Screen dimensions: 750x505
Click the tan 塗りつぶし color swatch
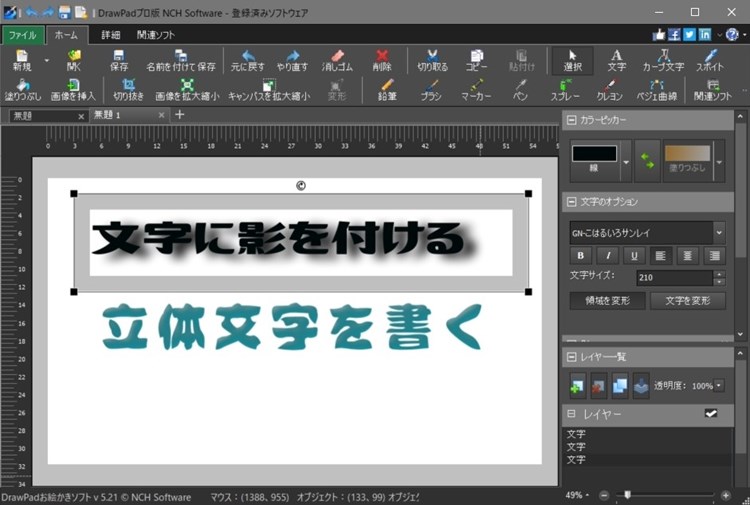(x=687, y=154)
